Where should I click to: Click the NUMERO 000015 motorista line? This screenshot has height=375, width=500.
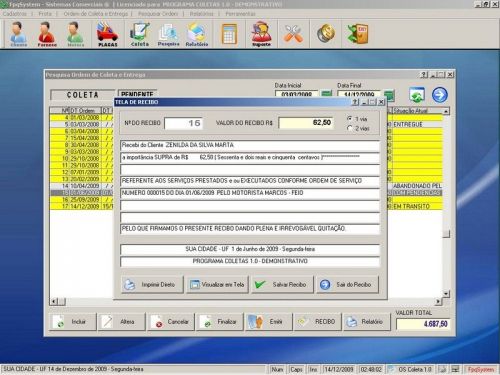click(x=250, y=193)
